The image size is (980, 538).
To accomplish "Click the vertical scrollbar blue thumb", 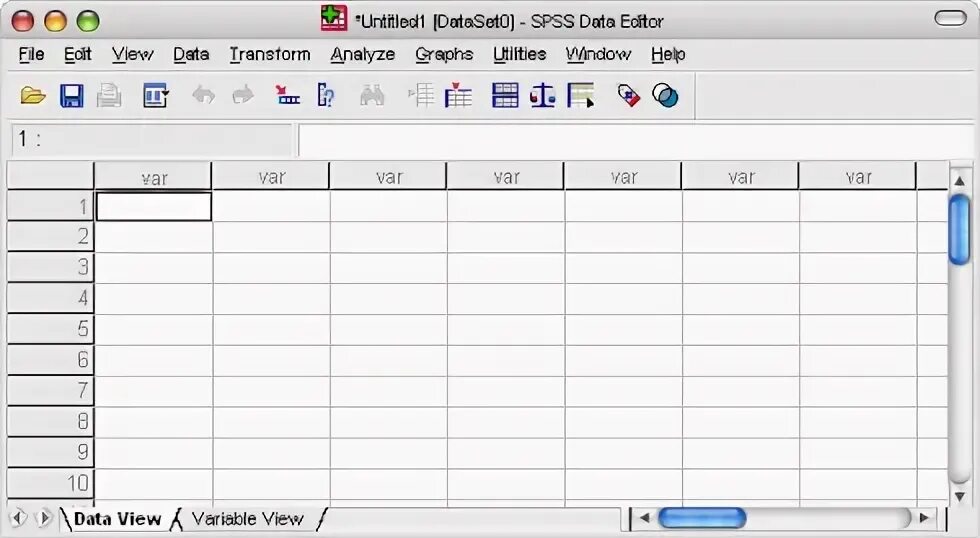I will click(x=959, y=229).
